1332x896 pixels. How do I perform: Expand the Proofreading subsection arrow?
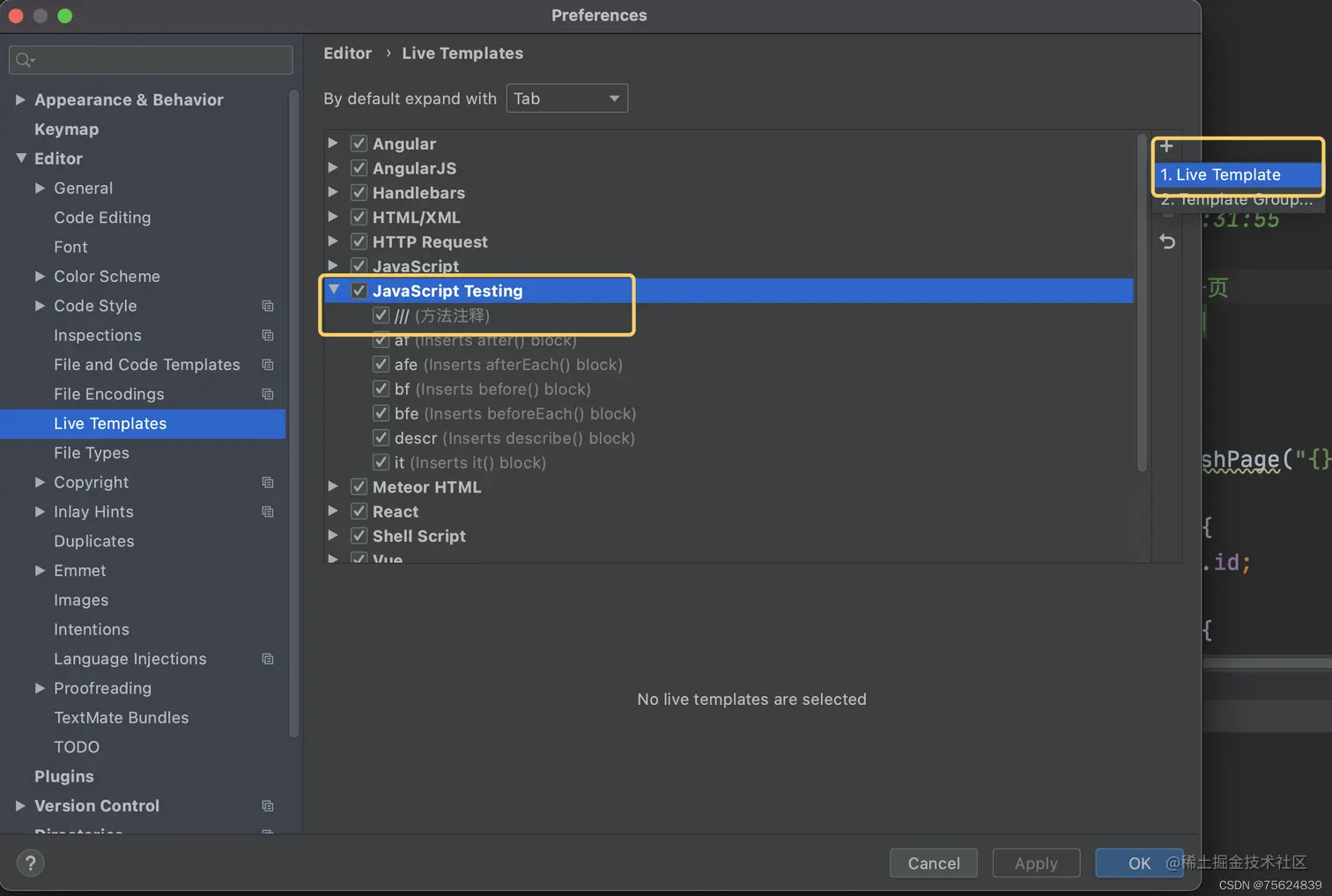tap(40, 688)
